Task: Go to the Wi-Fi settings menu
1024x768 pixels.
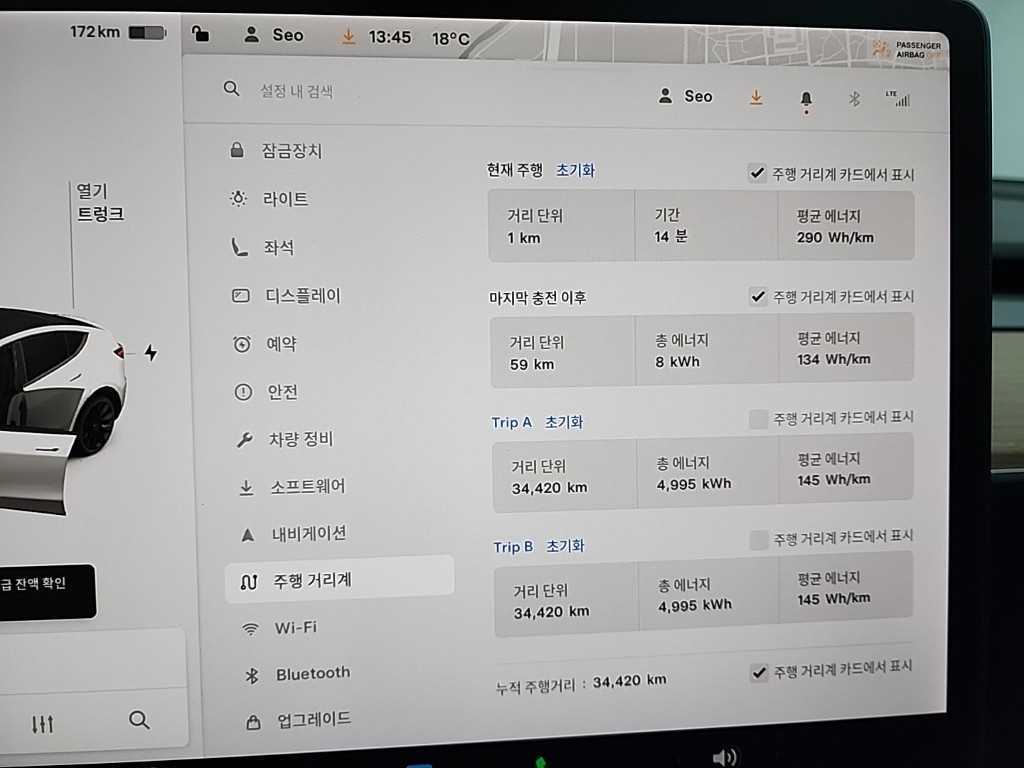Action: click(x=295, y=628)
